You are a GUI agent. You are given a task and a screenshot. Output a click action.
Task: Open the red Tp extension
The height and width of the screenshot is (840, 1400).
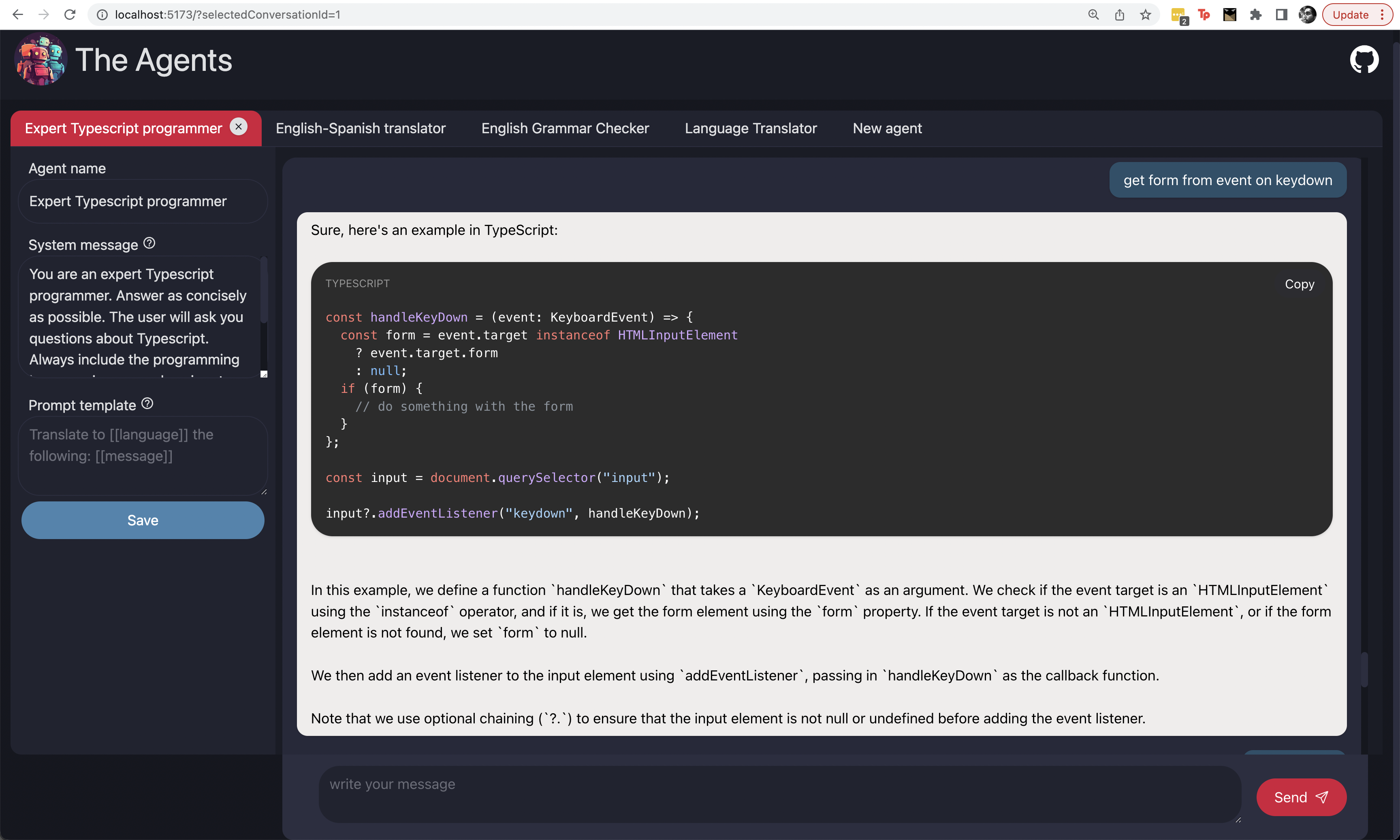pos(1204,15)
